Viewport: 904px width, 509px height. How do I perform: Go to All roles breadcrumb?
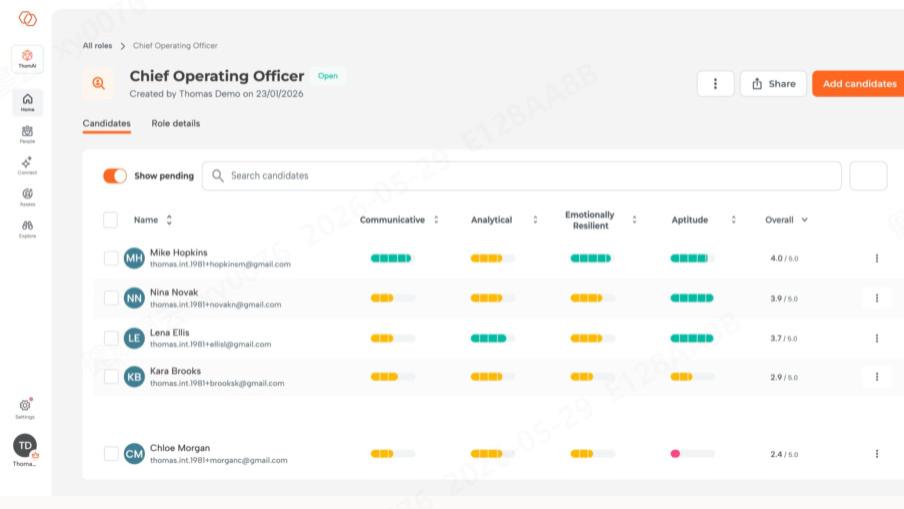[x=97, y=46]
